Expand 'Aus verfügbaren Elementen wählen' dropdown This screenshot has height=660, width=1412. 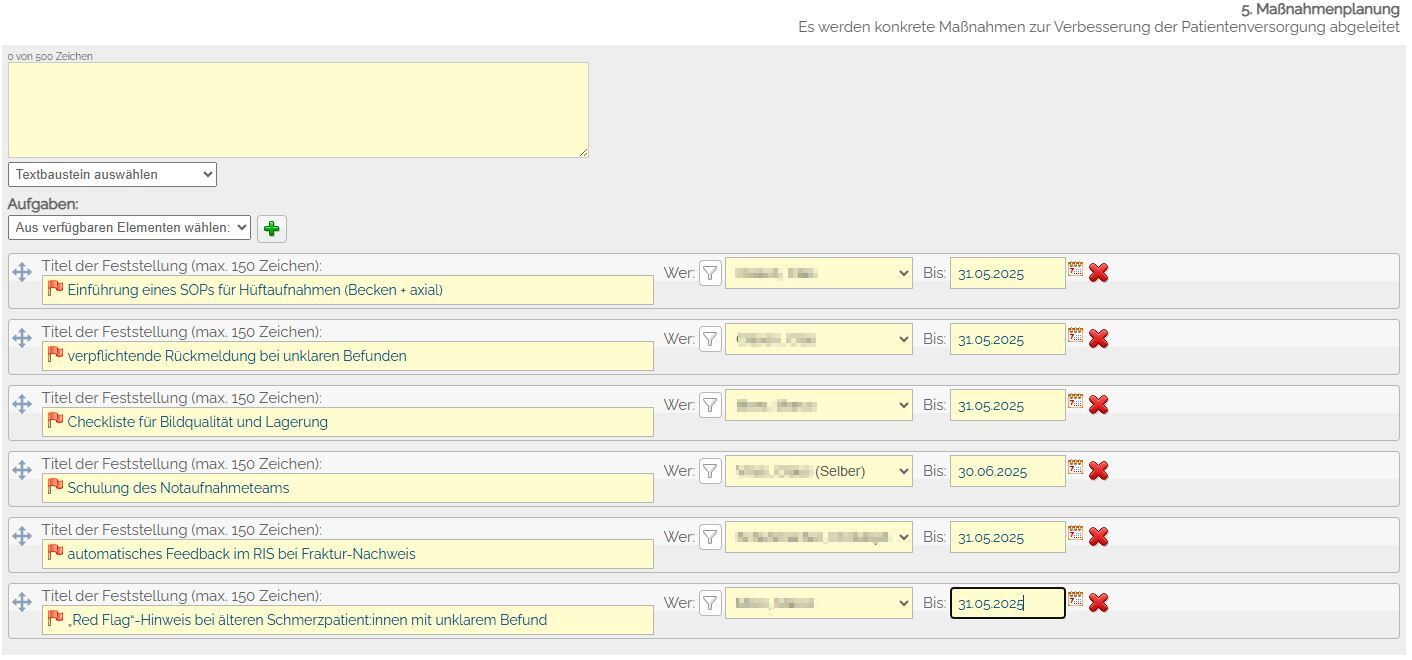click(129, 228)
